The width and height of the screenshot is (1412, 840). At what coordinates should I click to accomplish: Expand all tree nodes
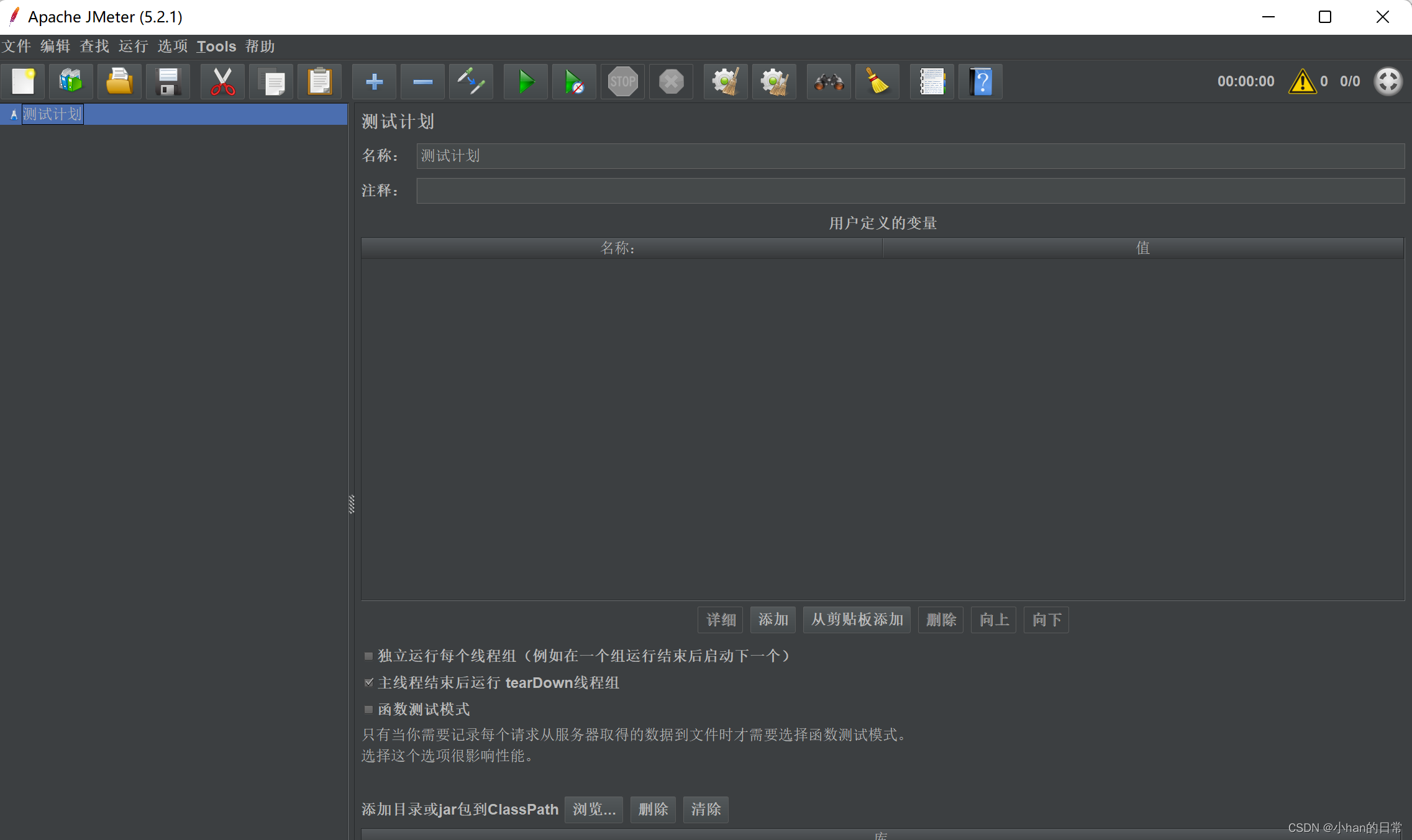[373, 81]
